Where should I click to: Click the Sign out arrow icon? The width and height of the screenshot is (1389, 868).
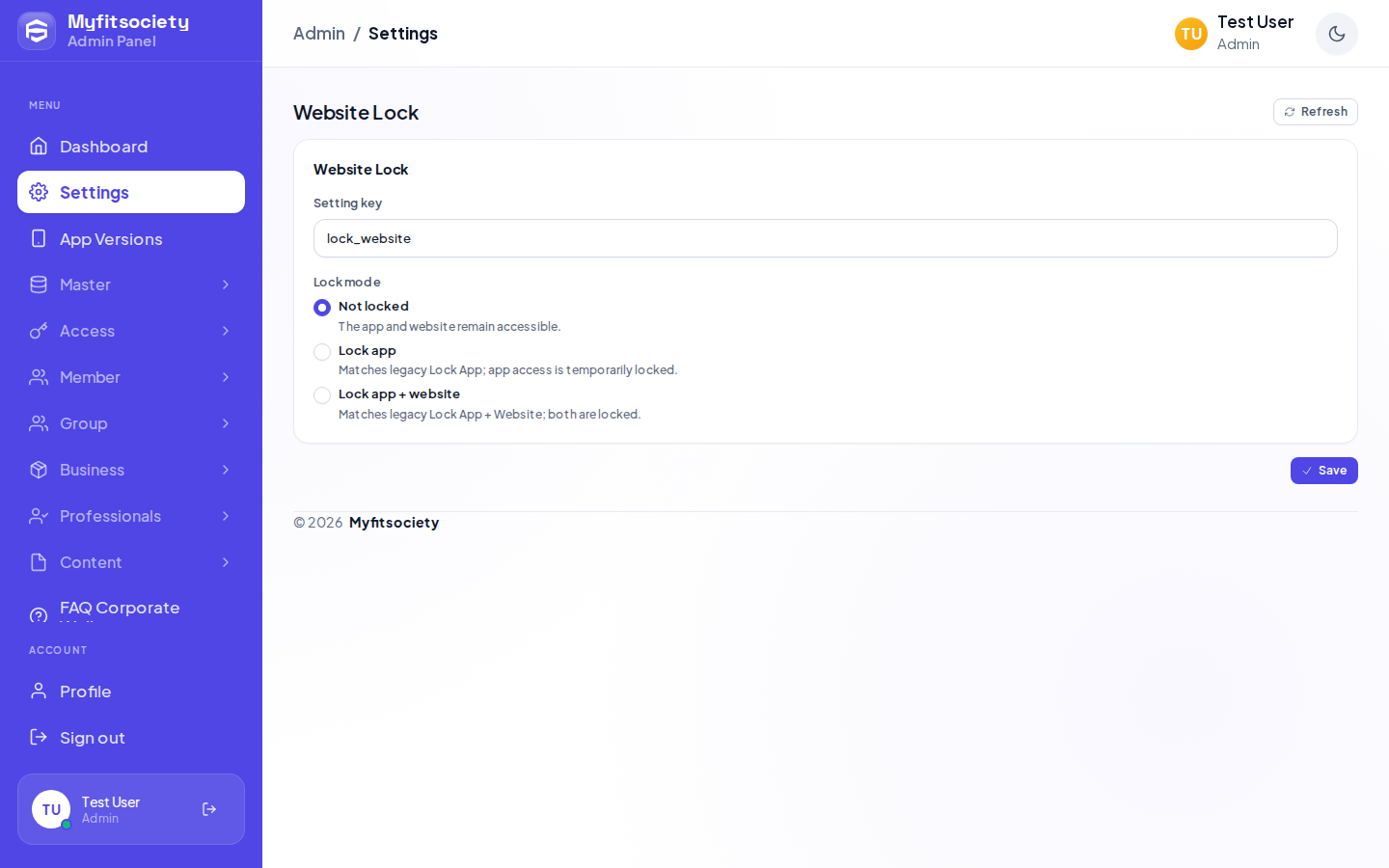tap(39, 737)
